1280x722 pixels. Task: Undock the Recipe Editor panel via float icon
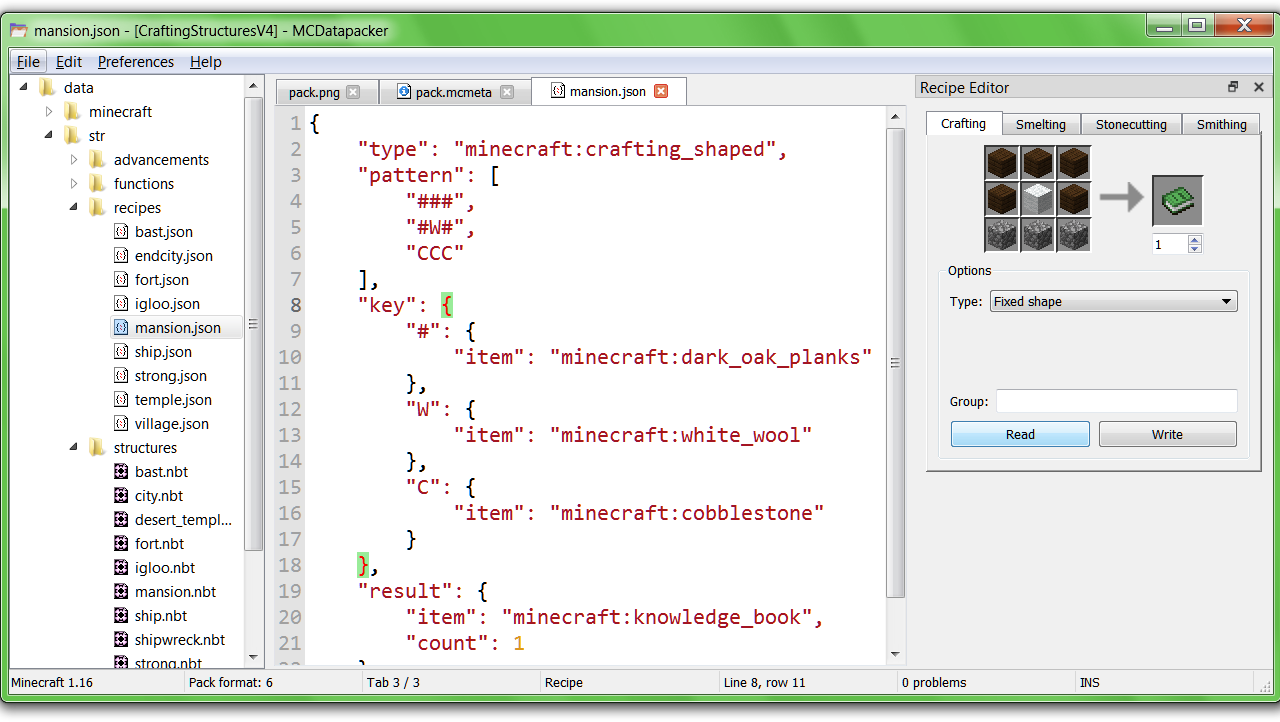pos(1233,87)
